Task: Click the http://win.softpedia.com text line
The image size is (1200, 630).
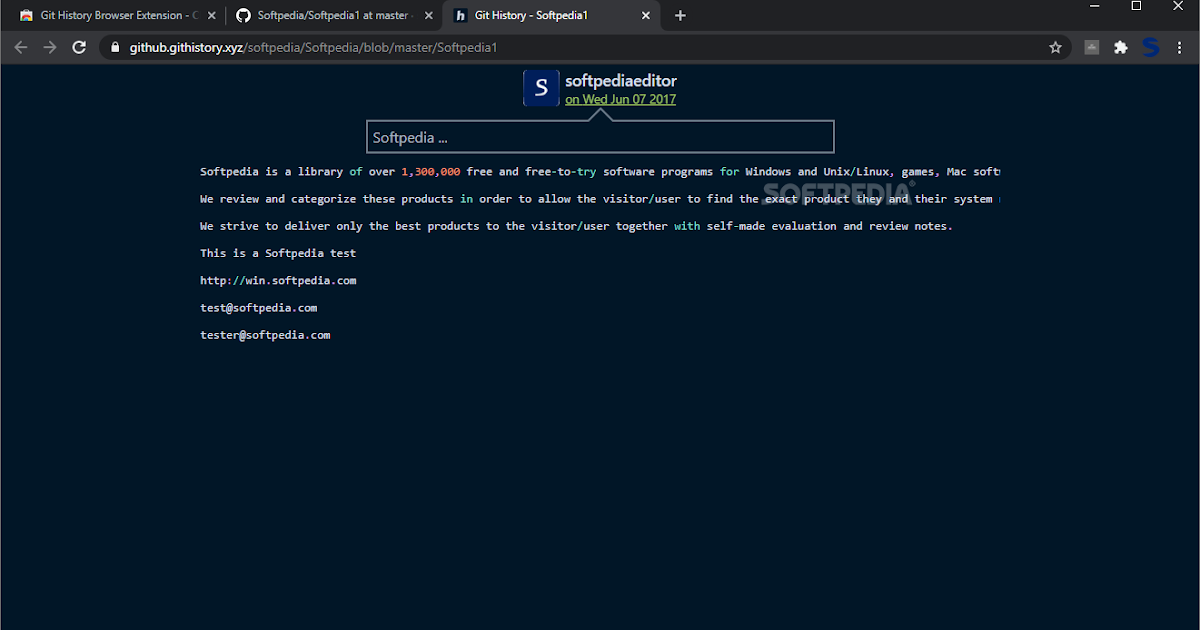Action: pos(278,280)
